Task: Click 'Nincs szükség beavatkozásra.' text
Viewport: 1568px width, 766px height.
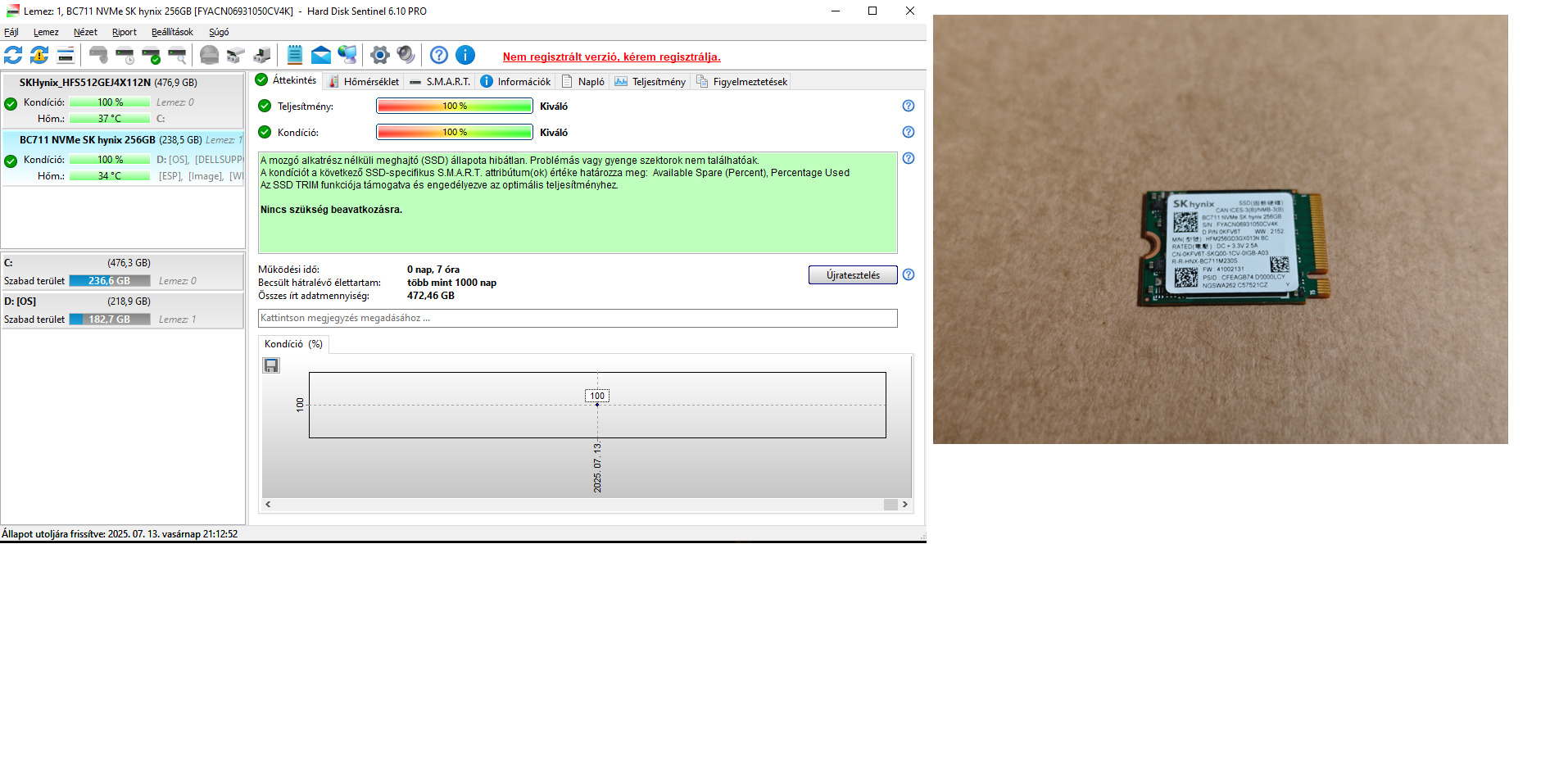Action: point(331,210)
